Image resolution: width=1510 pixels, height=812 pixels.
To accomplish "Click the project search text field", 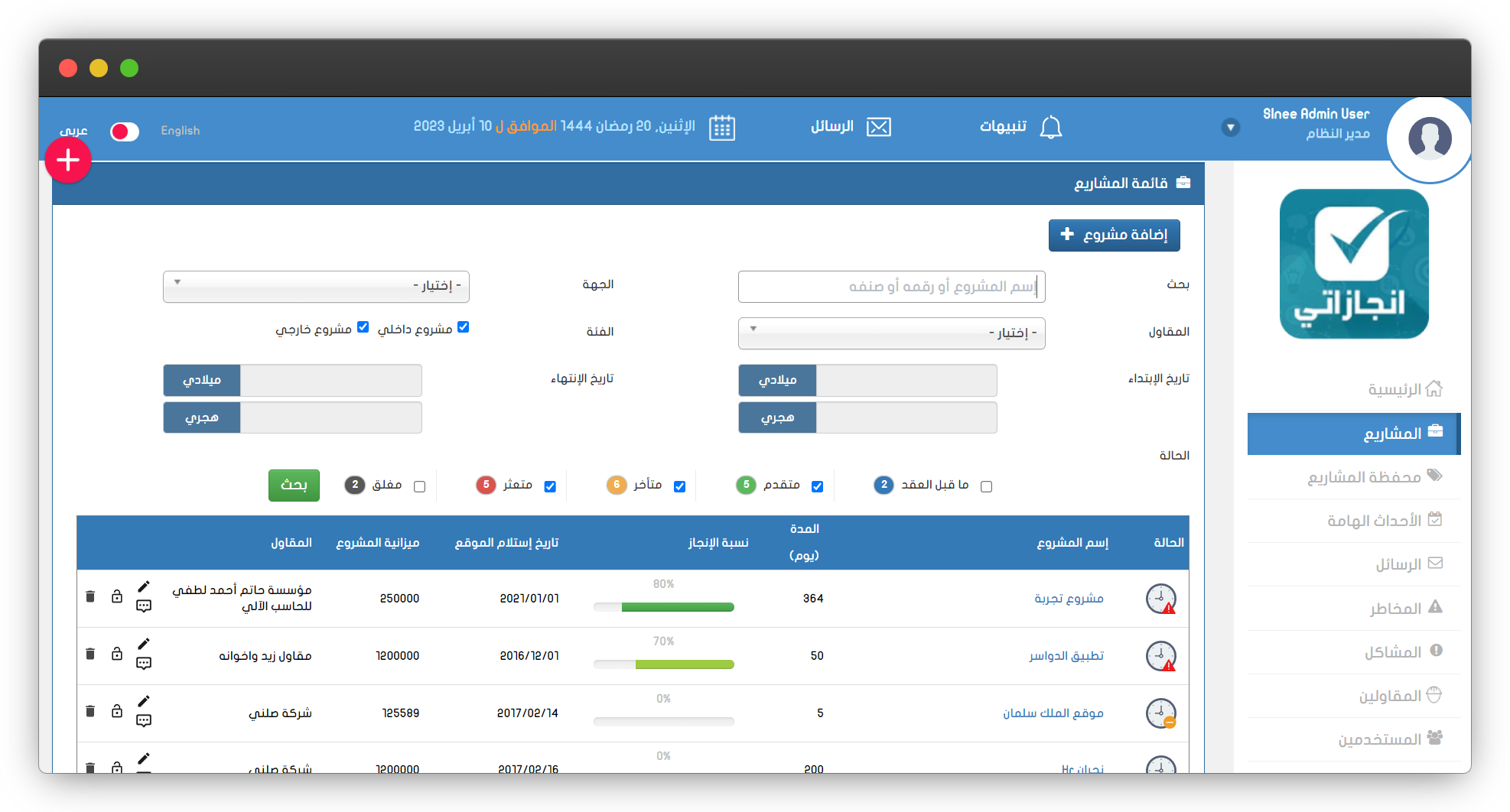I will click(x=891, y=287).
